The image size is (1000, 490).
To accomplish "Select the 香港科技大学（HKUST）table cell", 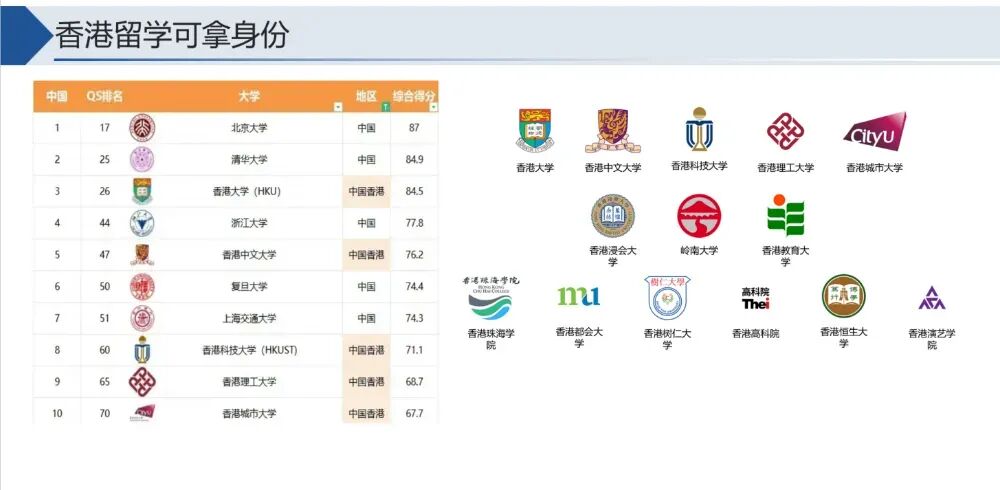I will [x=249, y=350].
